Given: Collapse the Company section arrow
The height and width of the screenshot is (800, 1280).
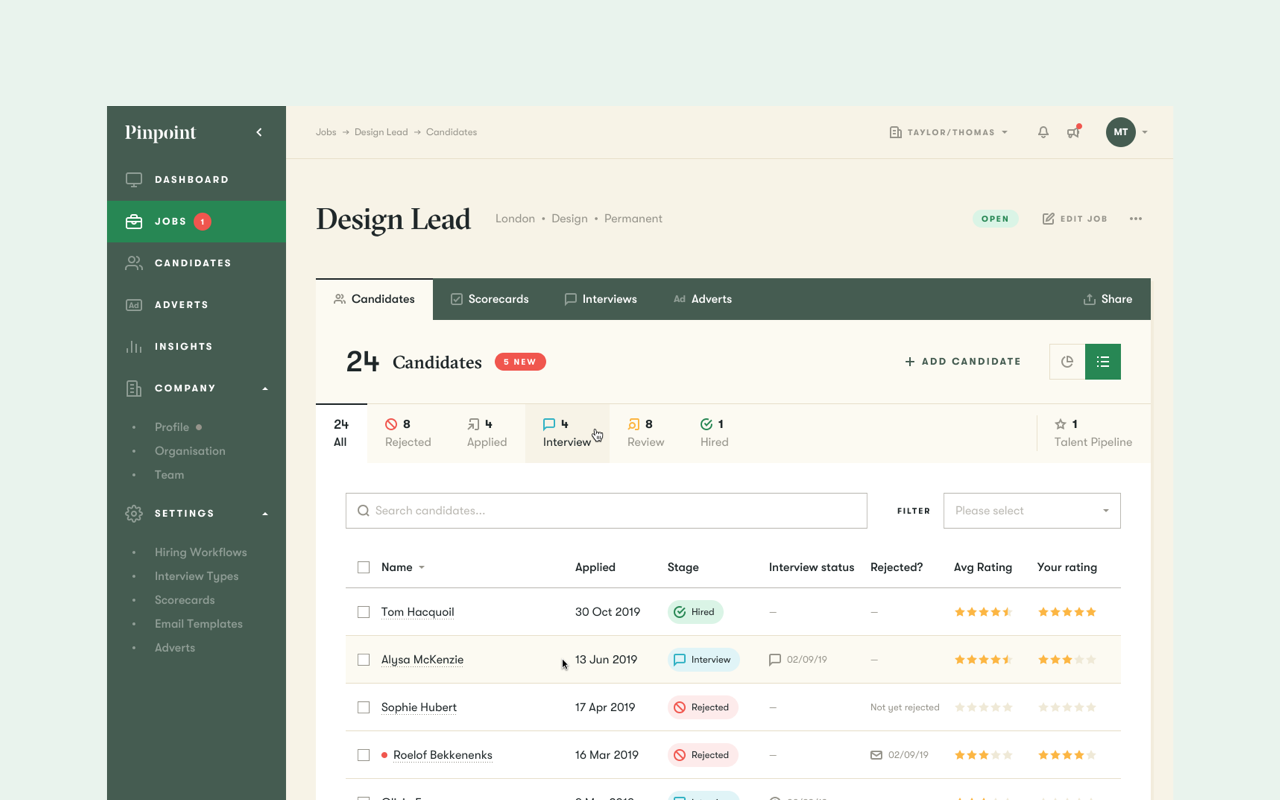Looking at the screenshot, I should 265,388.
